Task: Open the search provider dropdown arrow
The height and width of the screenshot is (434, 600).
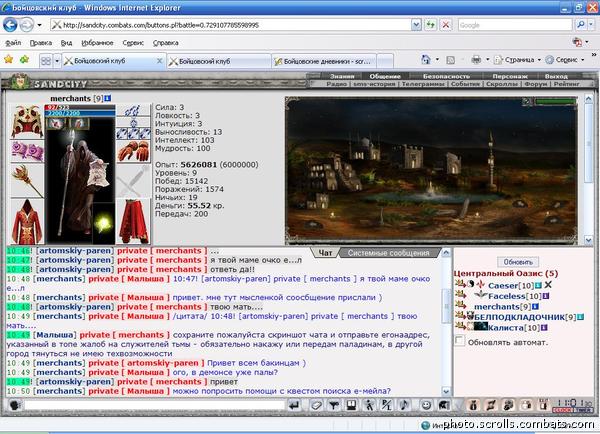Action: tap(592, 25)
